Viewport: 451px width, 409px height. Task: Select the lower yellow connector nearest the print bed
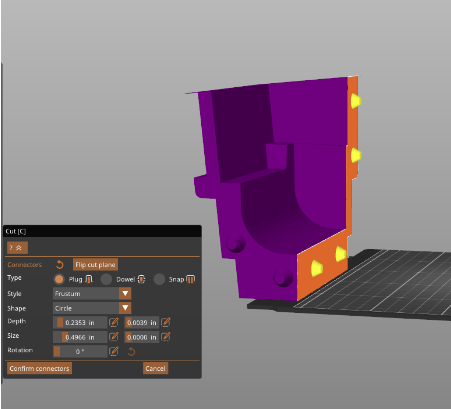coord(341,254)
